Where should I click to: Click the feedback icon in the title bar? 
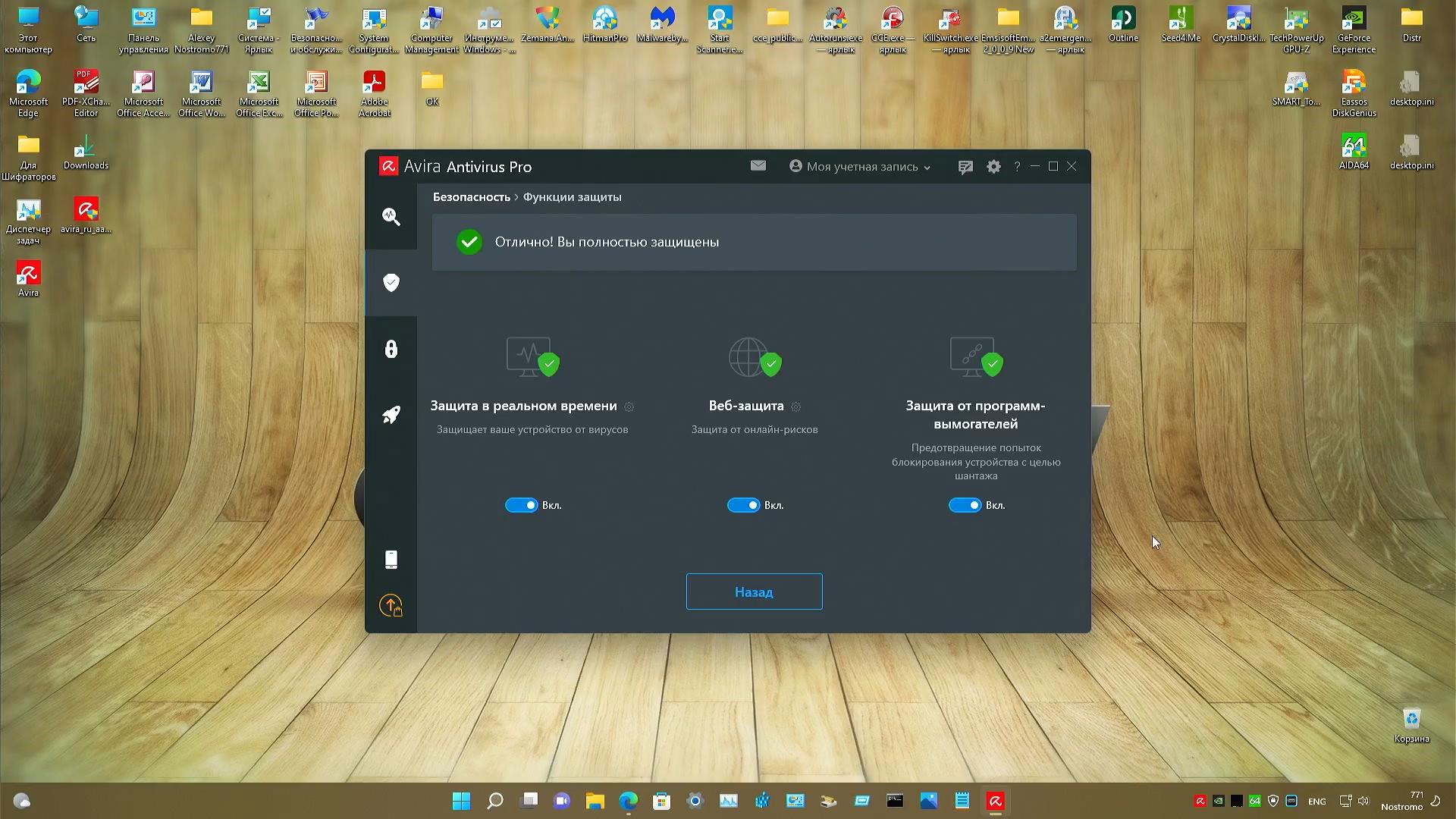(965, 166)
